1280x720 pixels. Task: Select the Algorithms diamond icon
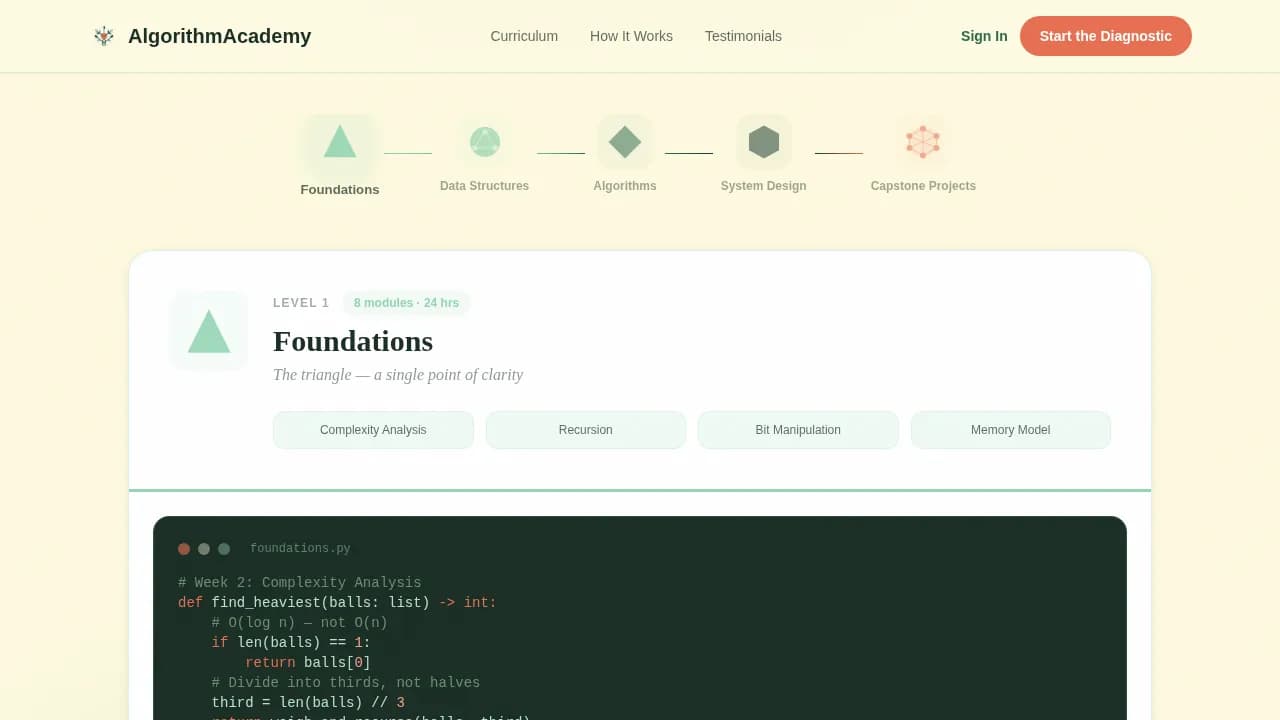(624, 142)
